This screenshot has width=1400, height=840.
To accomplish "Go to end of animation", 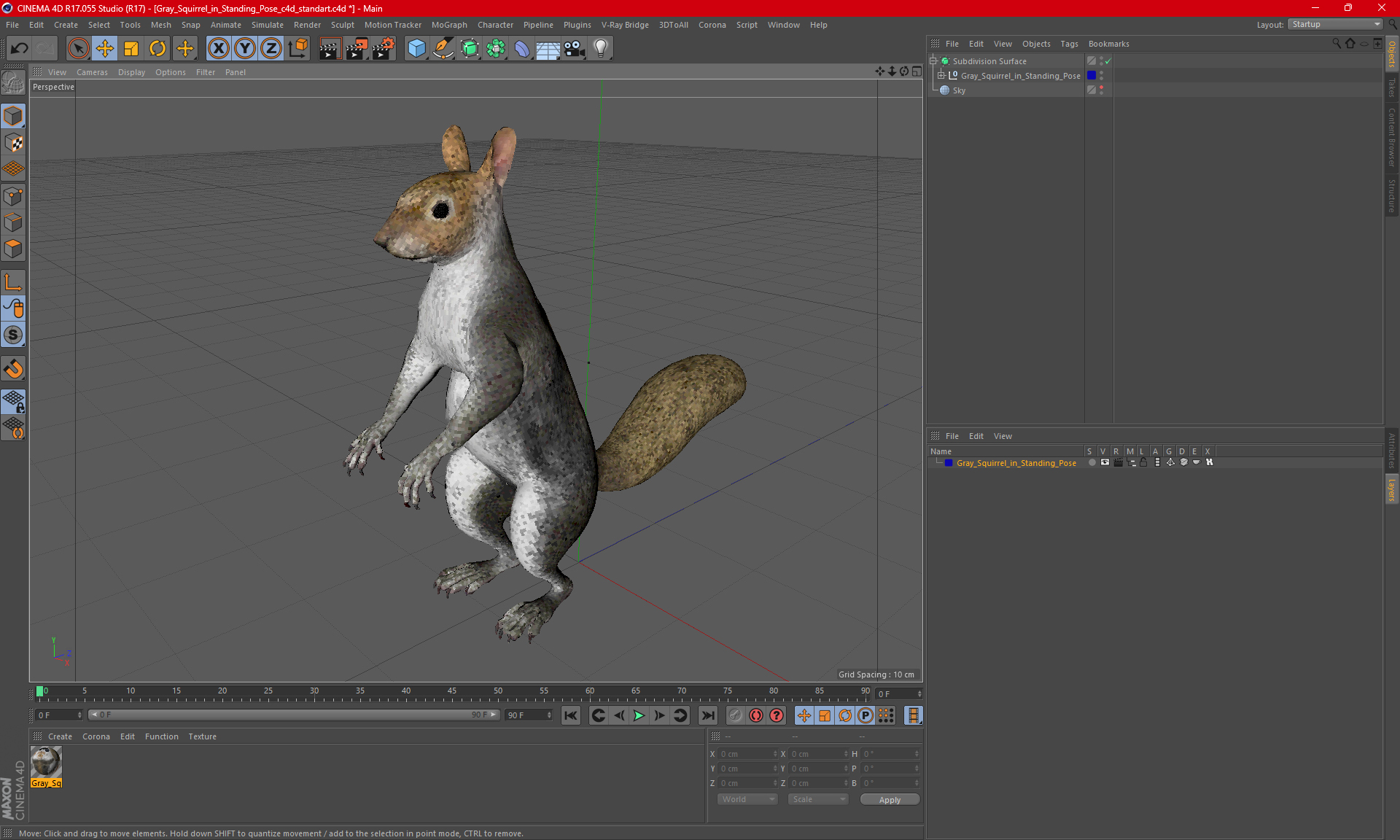I will [x=707, y=715].
